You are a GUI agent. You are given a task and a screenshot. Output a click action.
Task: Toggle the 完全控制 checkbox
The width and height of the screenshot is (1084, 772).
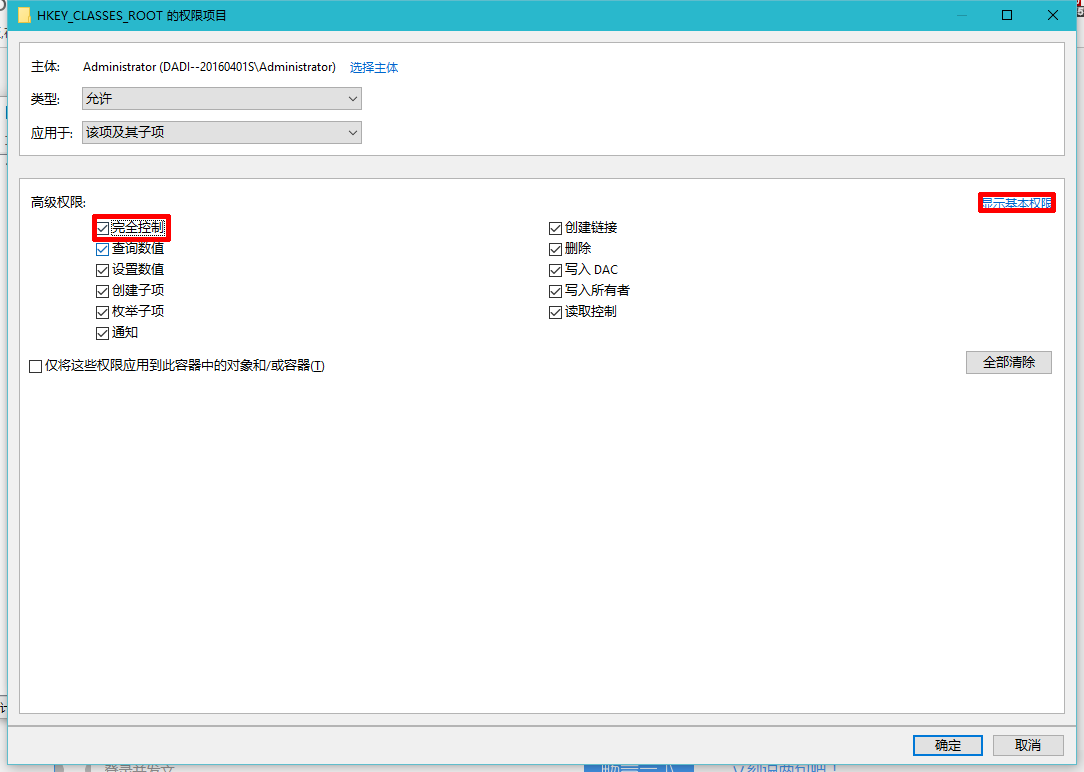pos(103,228)
